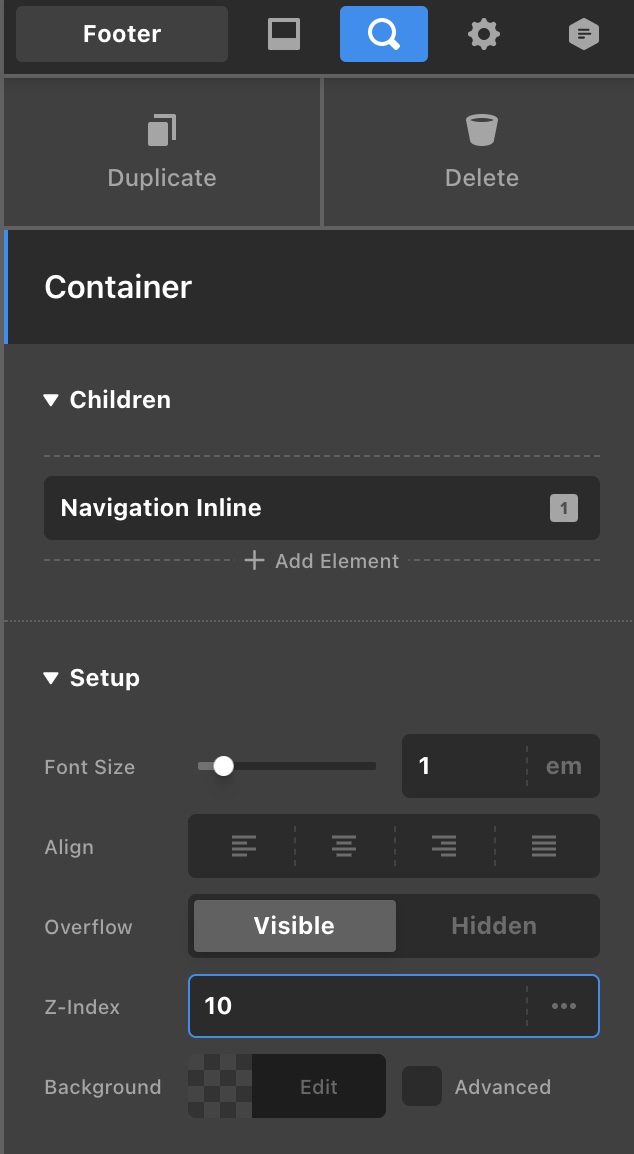
Task: Open the Font Size em unit selector
Action: point(563,767)
